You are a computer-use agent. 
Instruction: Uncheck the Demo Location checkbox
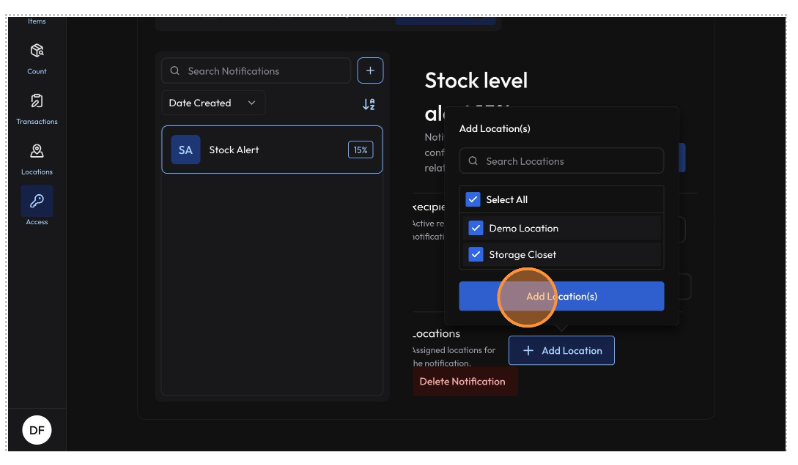pyautogui.click(x=476, y=228)
